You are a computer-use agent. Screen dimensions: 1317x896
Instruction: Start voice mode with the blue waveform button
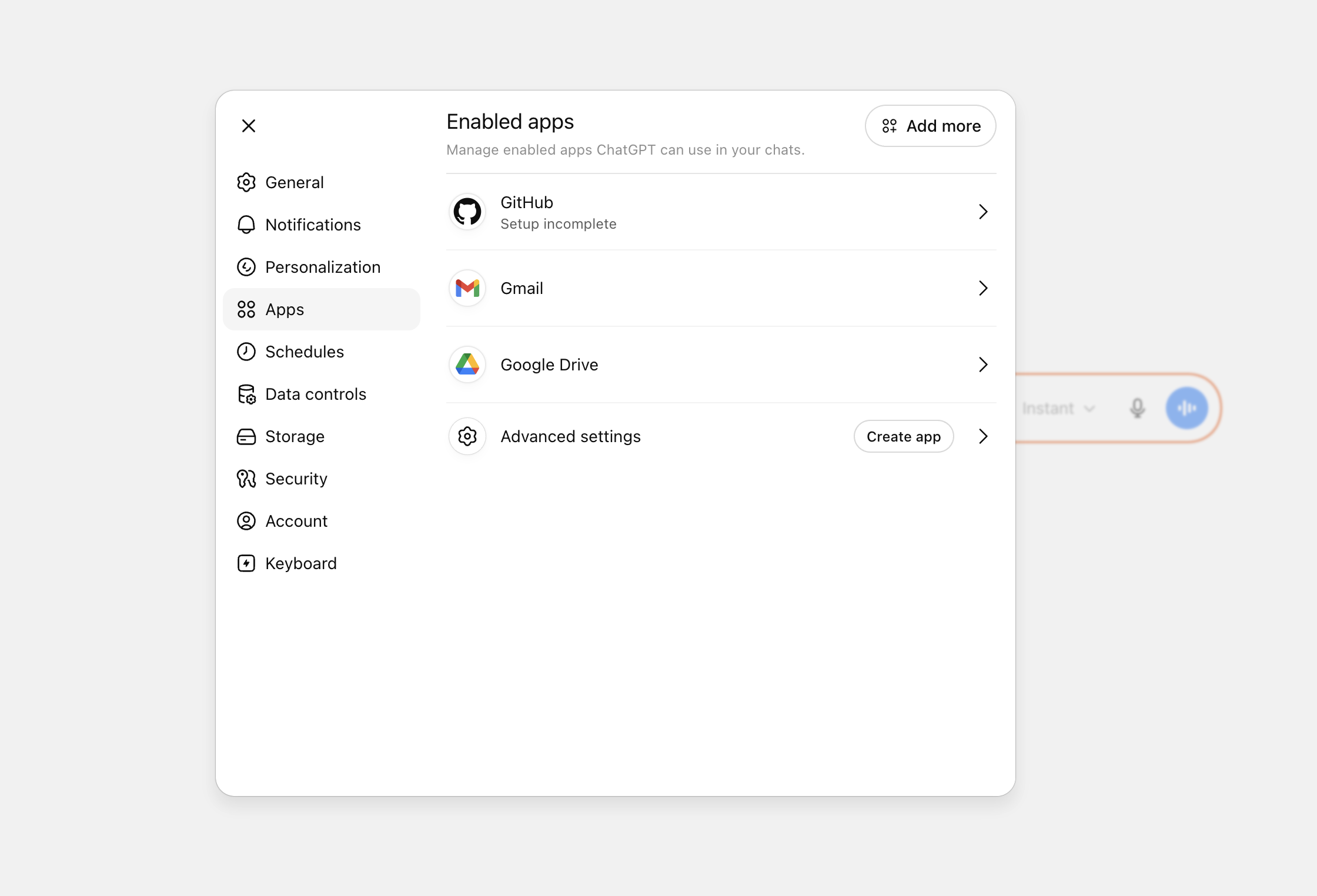pos(1187,408)
